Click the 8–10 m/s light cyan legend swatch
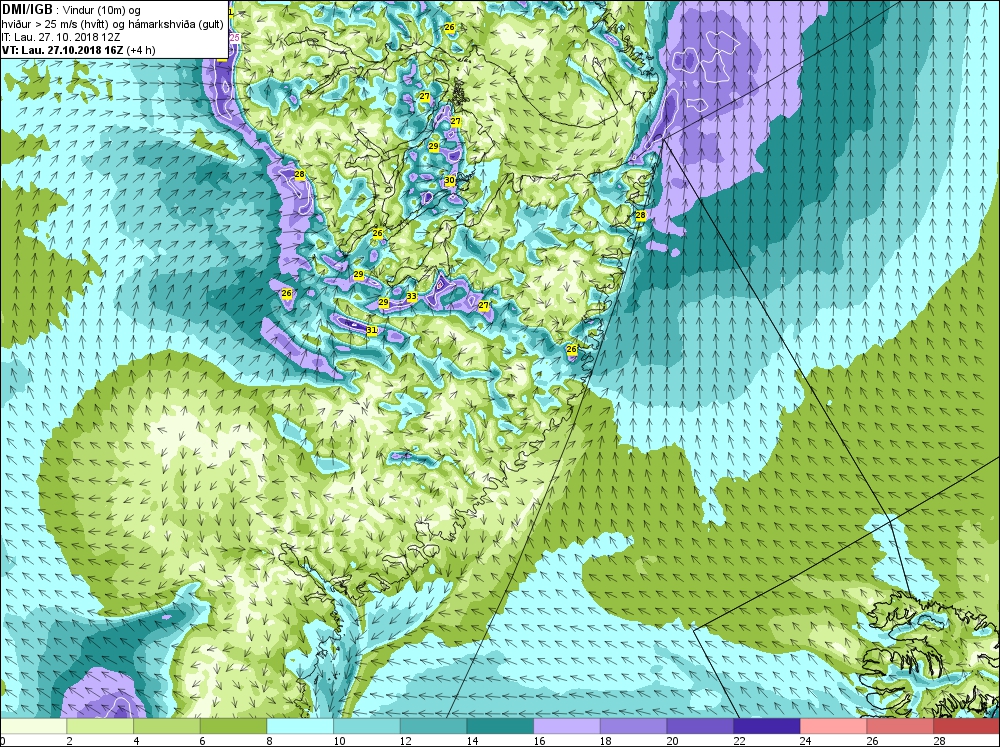The width and height of the screenshot is (1000, 747). [x=300, y=727]
